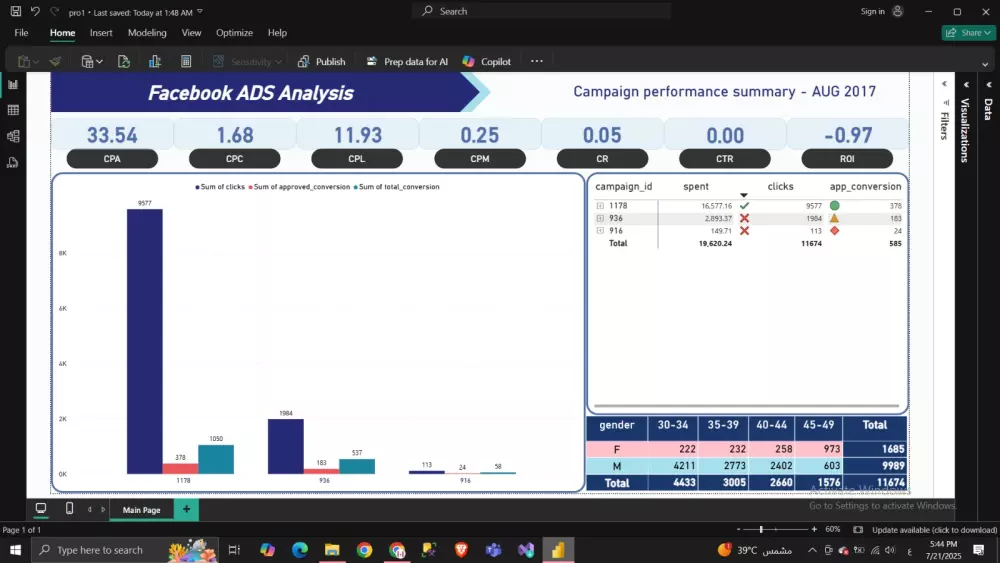Open the Sensitivity dropdown
1000x563 pixels.
[247, 61]
